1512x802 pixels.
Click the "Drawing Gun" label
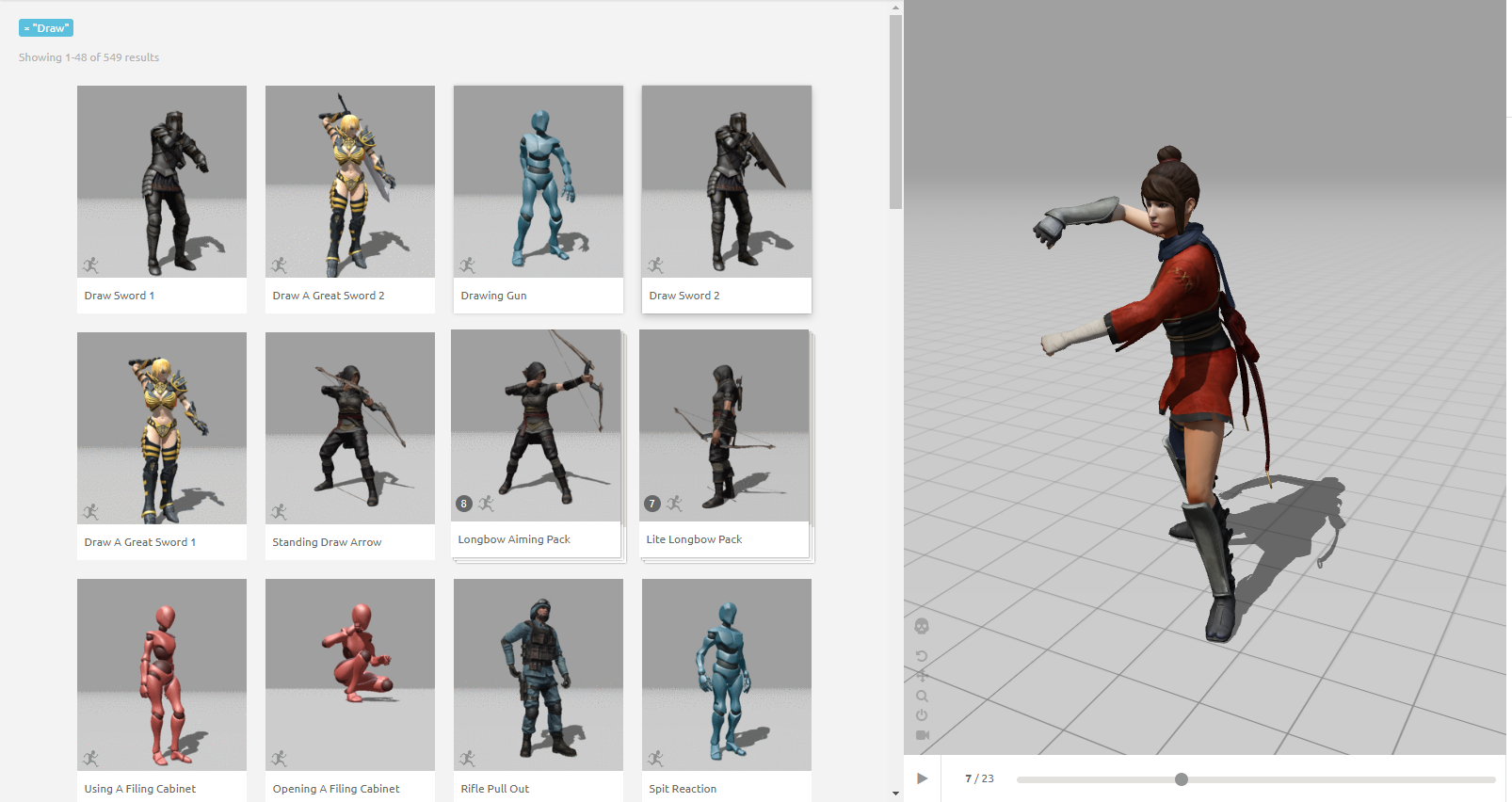point(493,296)
